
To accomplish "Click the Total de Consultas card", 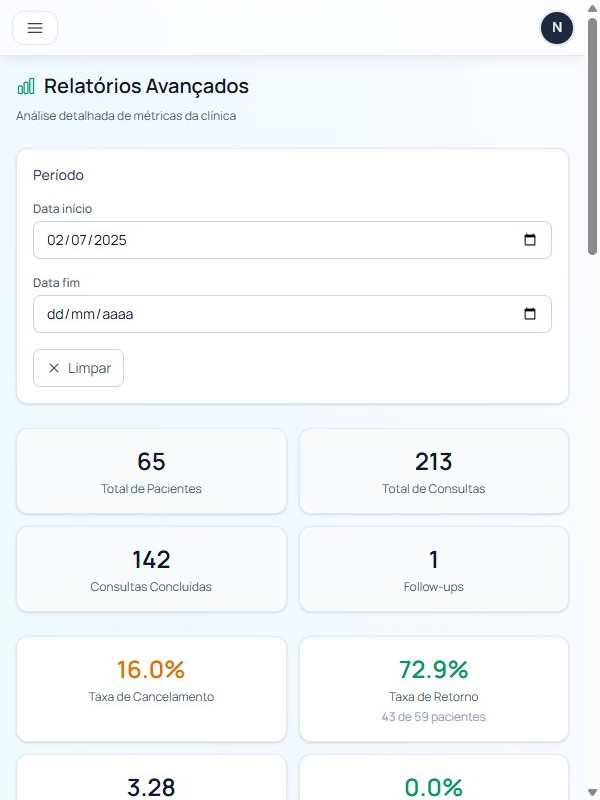I will pos(433,471).
